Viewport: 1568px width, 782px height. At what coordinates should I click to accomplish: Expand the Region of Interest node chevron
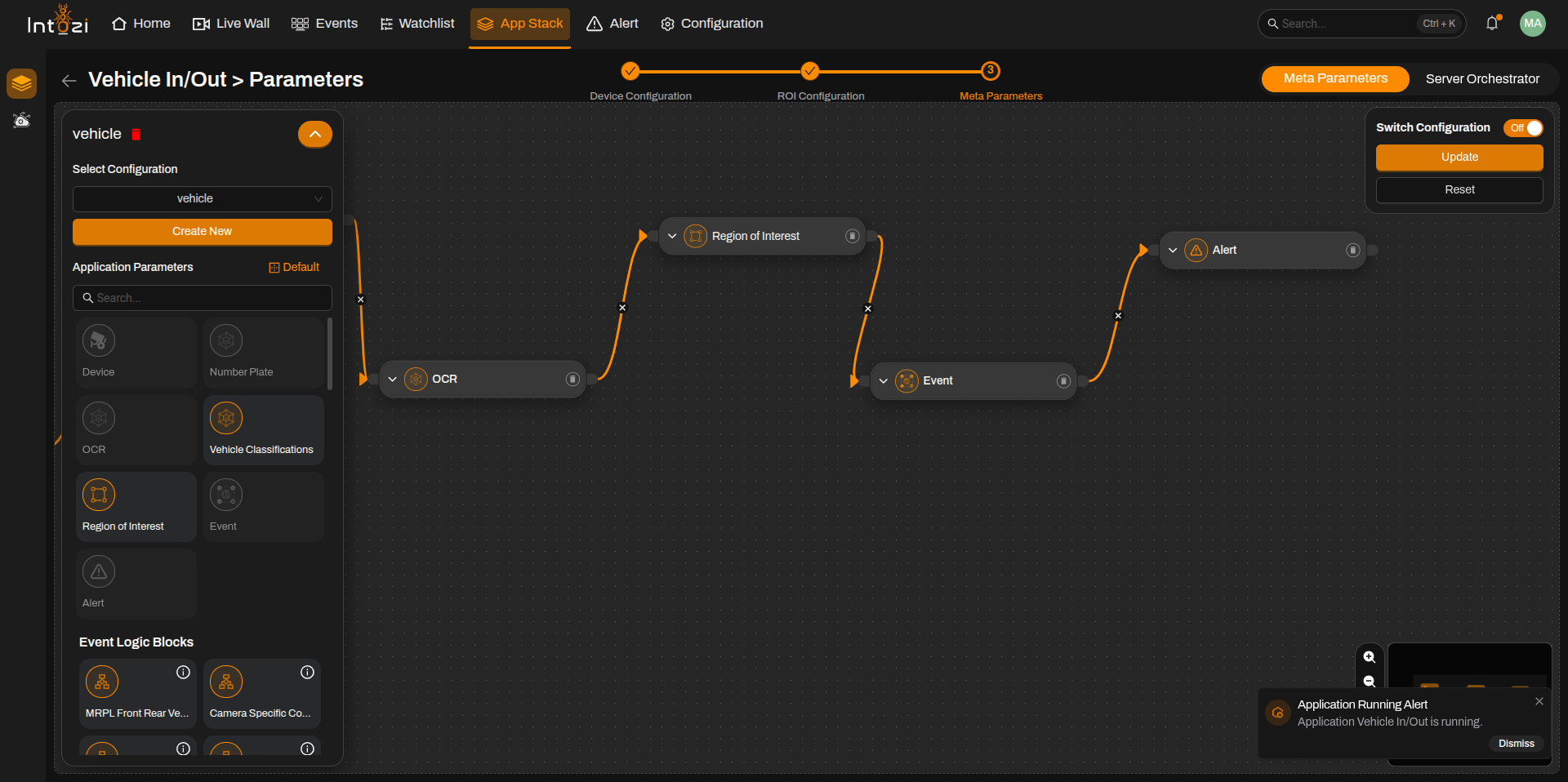point(672,237)
